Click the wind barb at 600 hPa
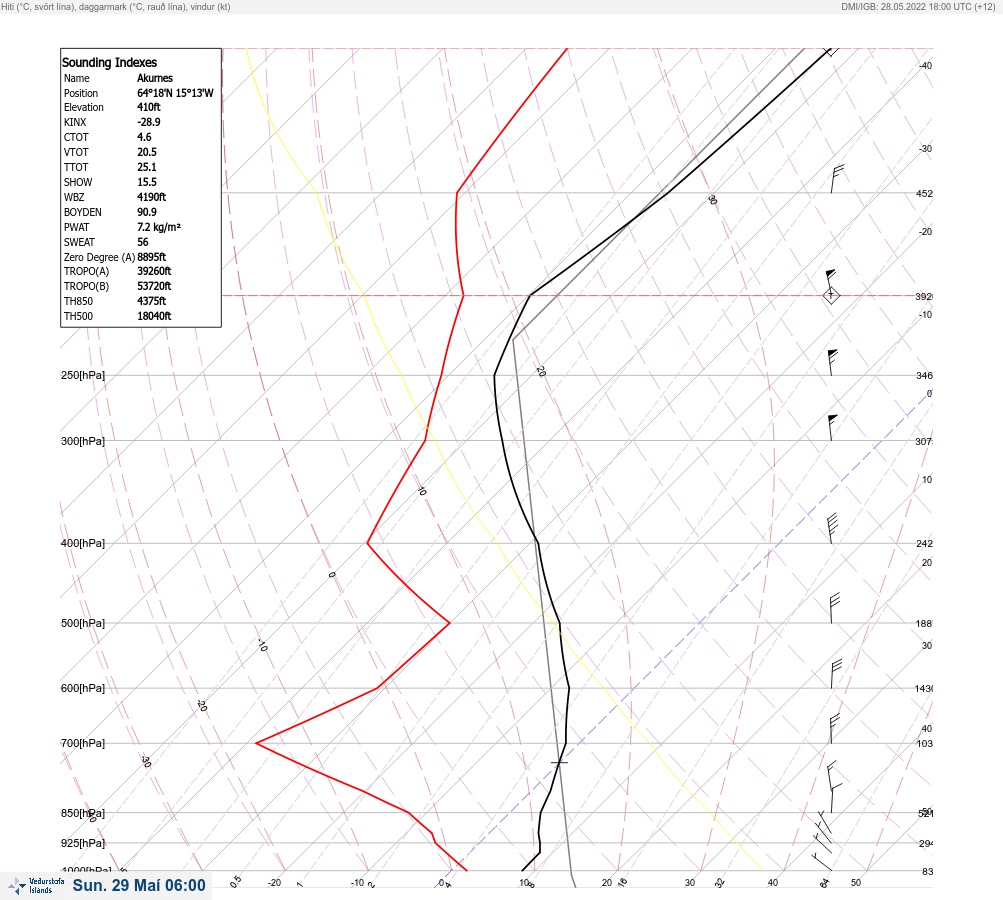This screenshot has height=900, width=1003. click(x=835, y=674)
